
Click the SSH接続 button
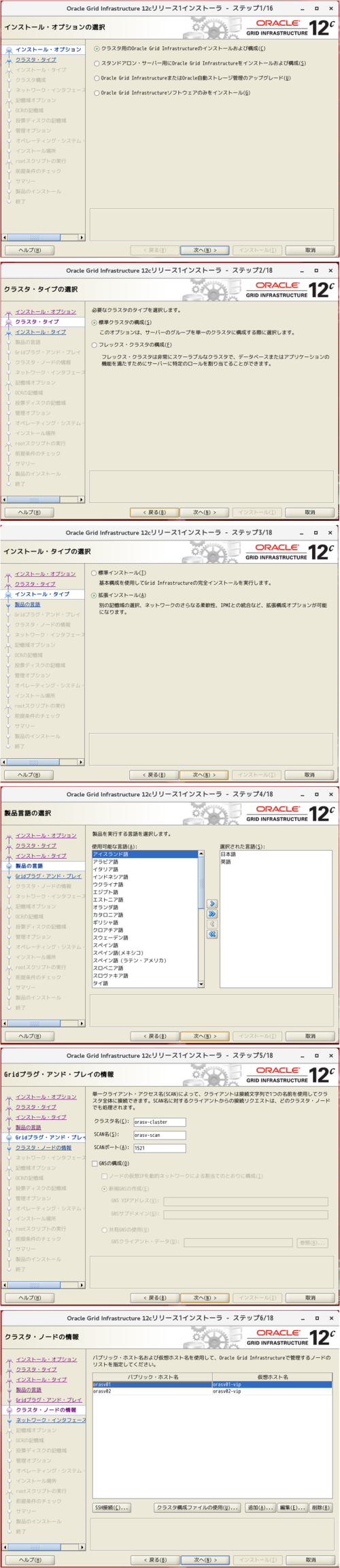coord(111,1507)
